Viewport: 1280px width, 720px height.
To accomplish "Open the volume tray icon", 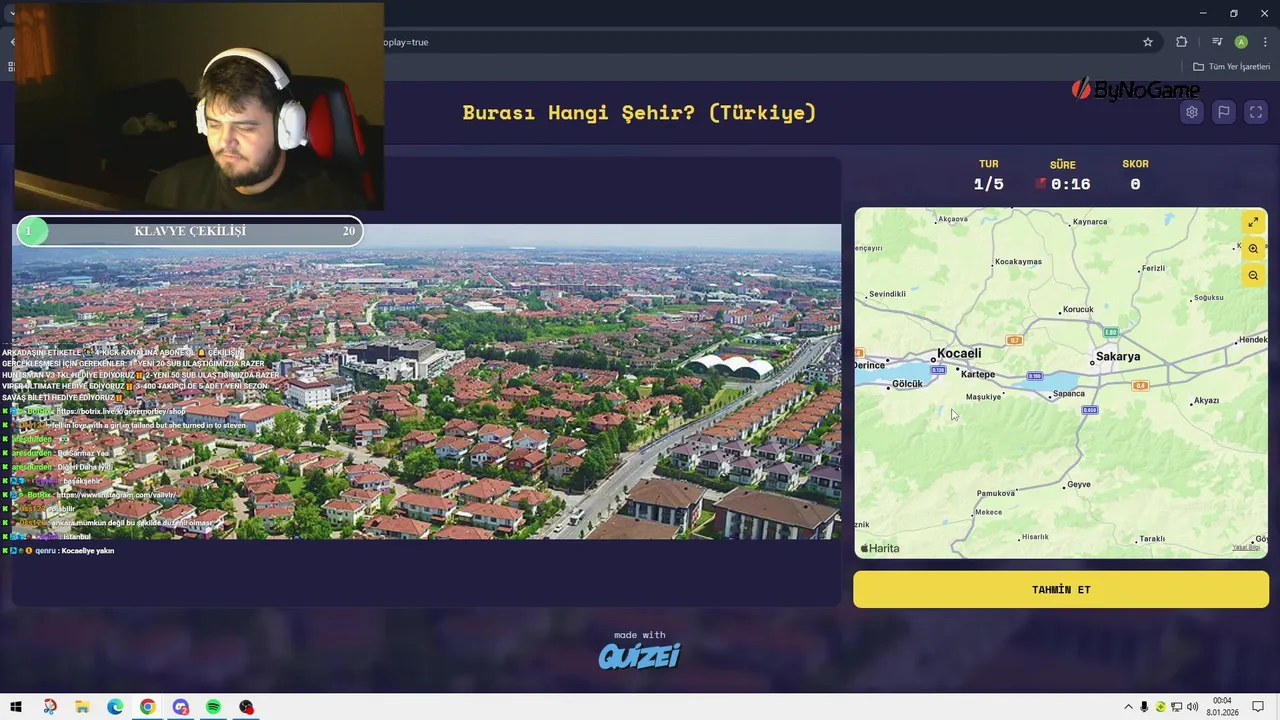I will tap(1192, 707).
